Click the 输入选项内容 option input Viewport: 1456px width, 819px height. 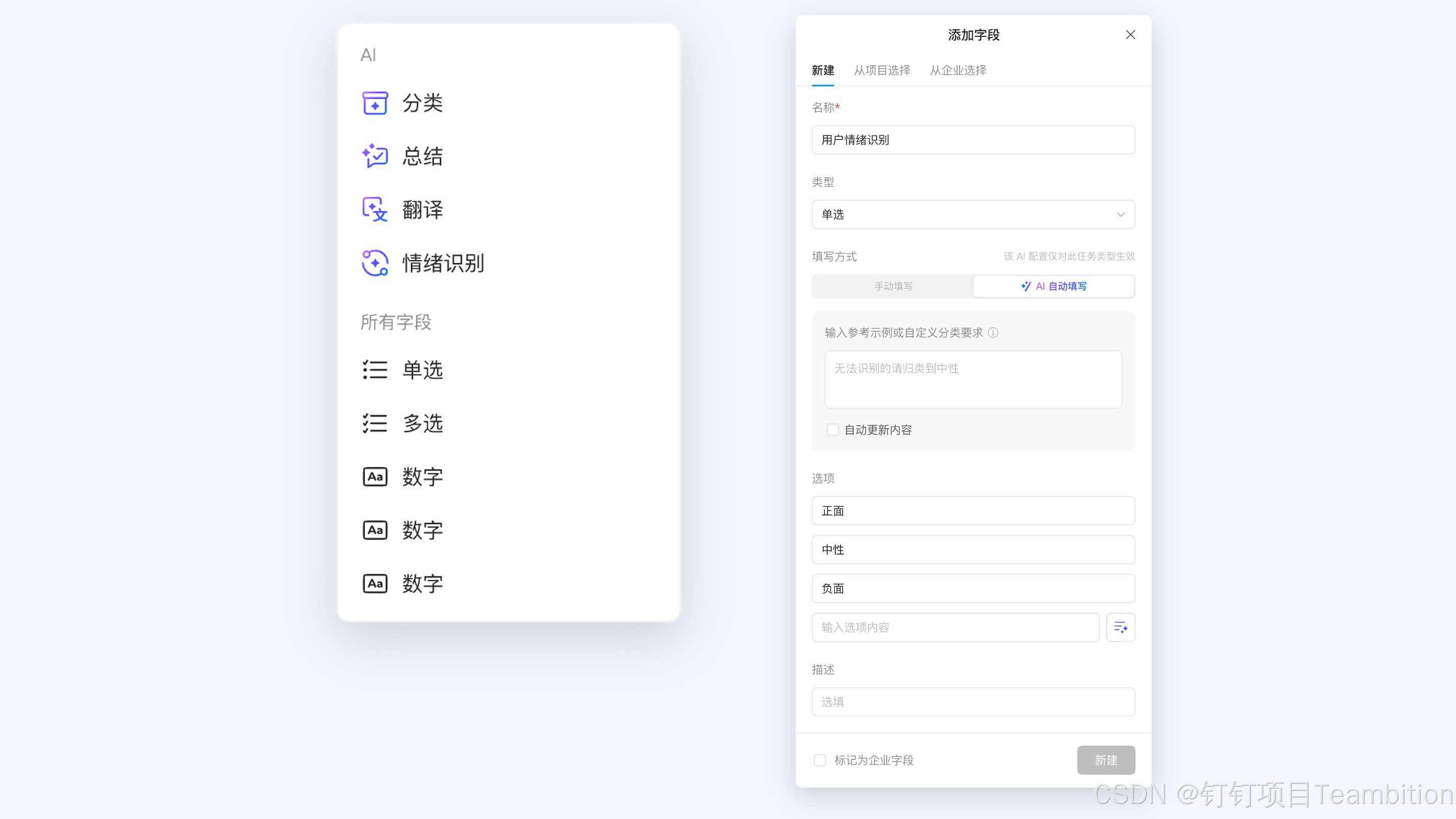(954, 627)
